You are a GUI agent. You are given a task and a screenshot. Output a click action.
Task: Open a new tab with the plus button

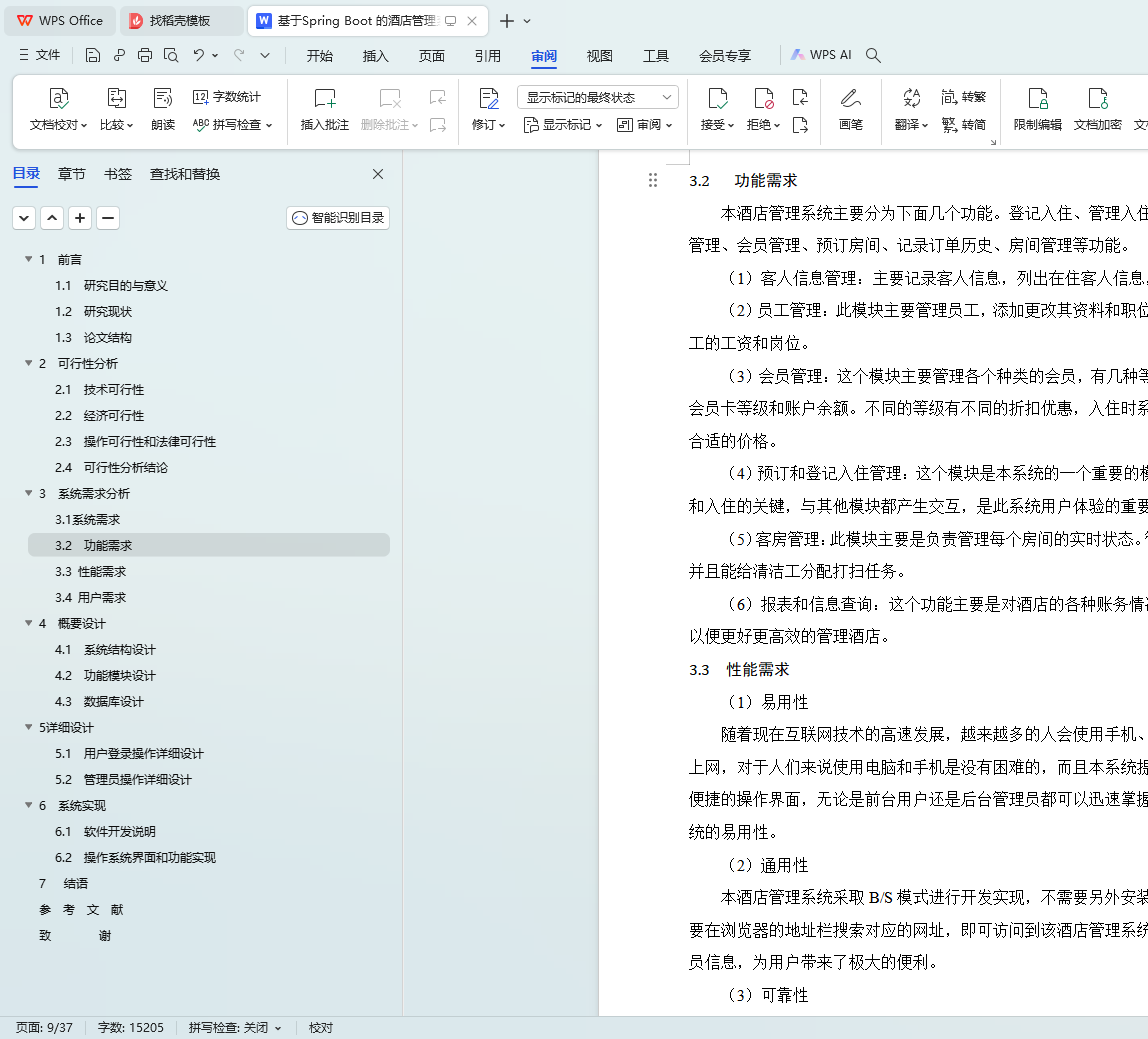507,21
